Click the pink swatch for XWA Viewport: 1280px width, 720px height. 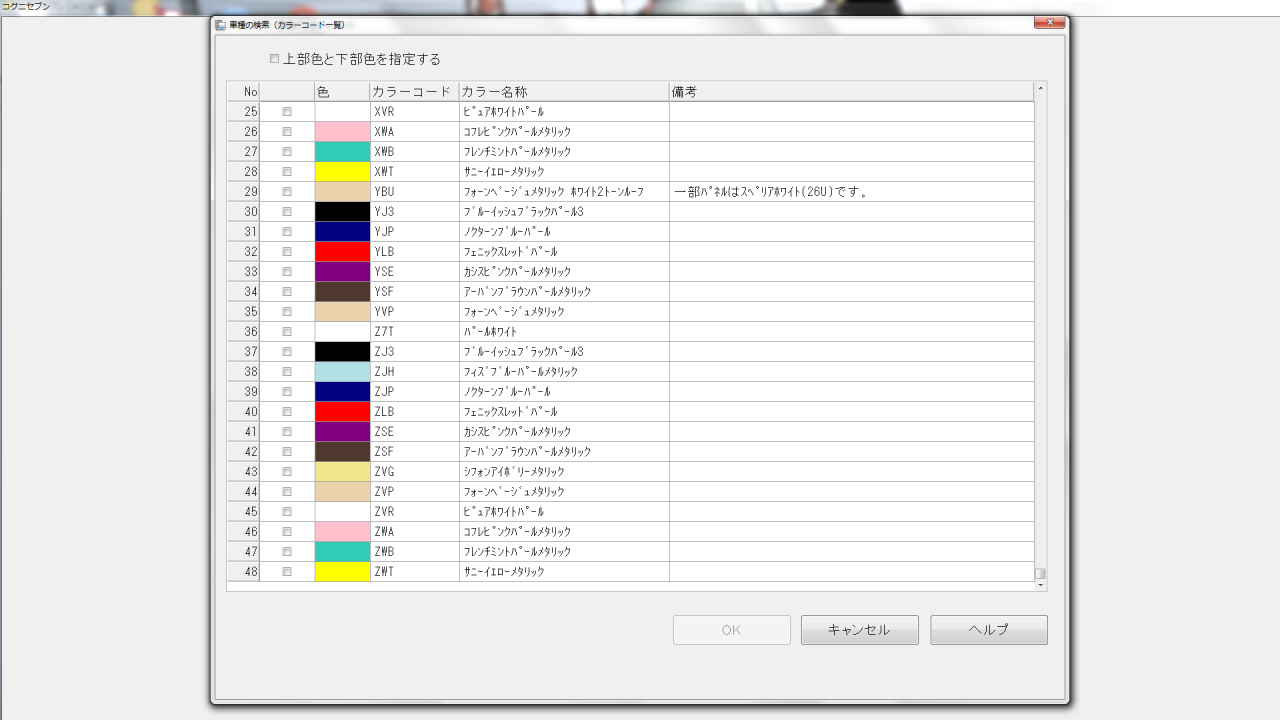point(342,131)
